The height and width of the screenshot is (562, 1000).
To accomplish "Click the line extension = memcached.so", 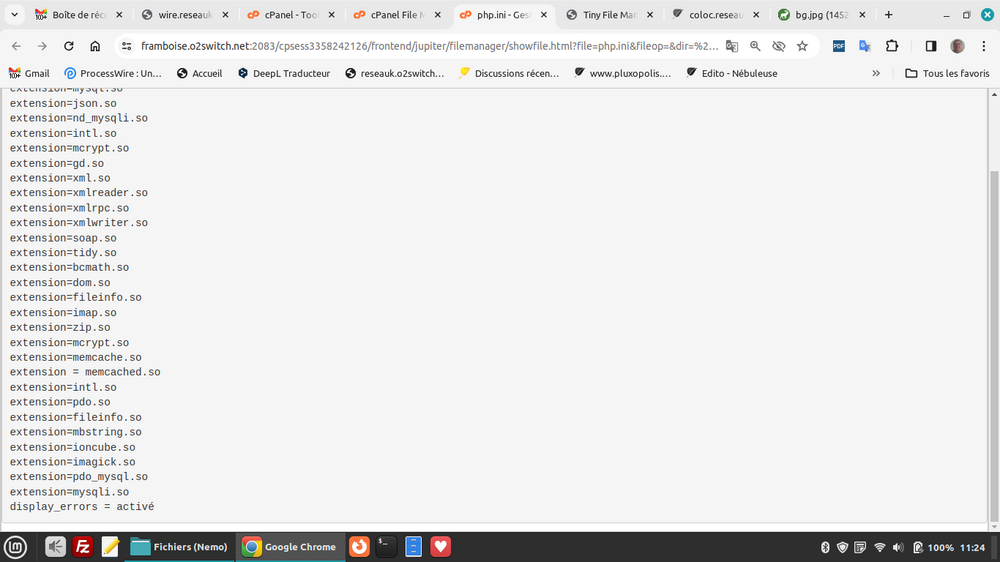I will point(85,373).
